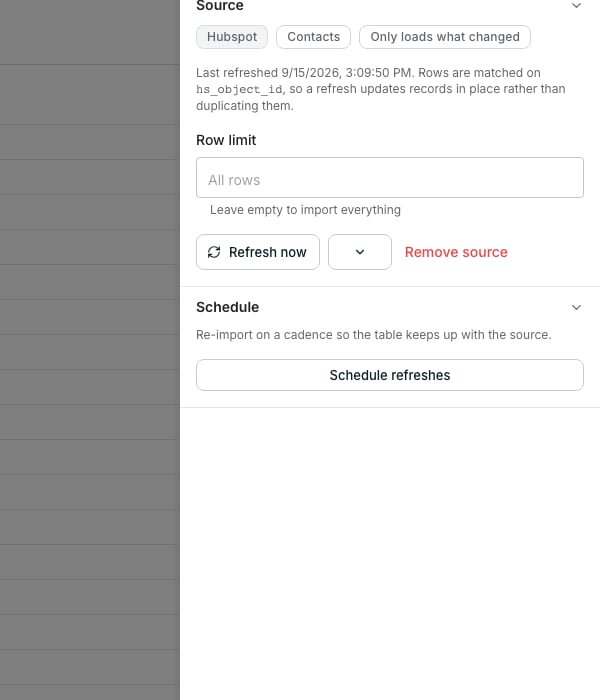
Task: Click the hs_object_id code text
Action: [x=239, y=89]
